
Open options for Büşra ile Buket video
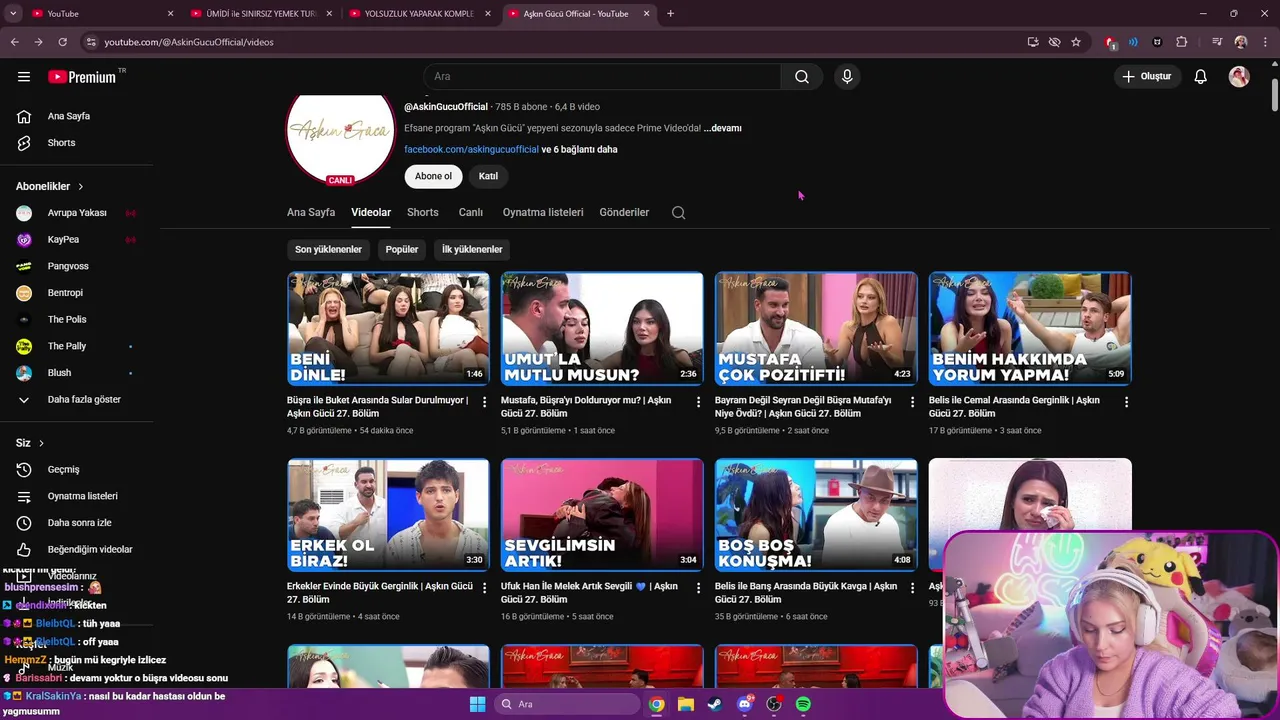pyautogui.click(x=485, y=402)
